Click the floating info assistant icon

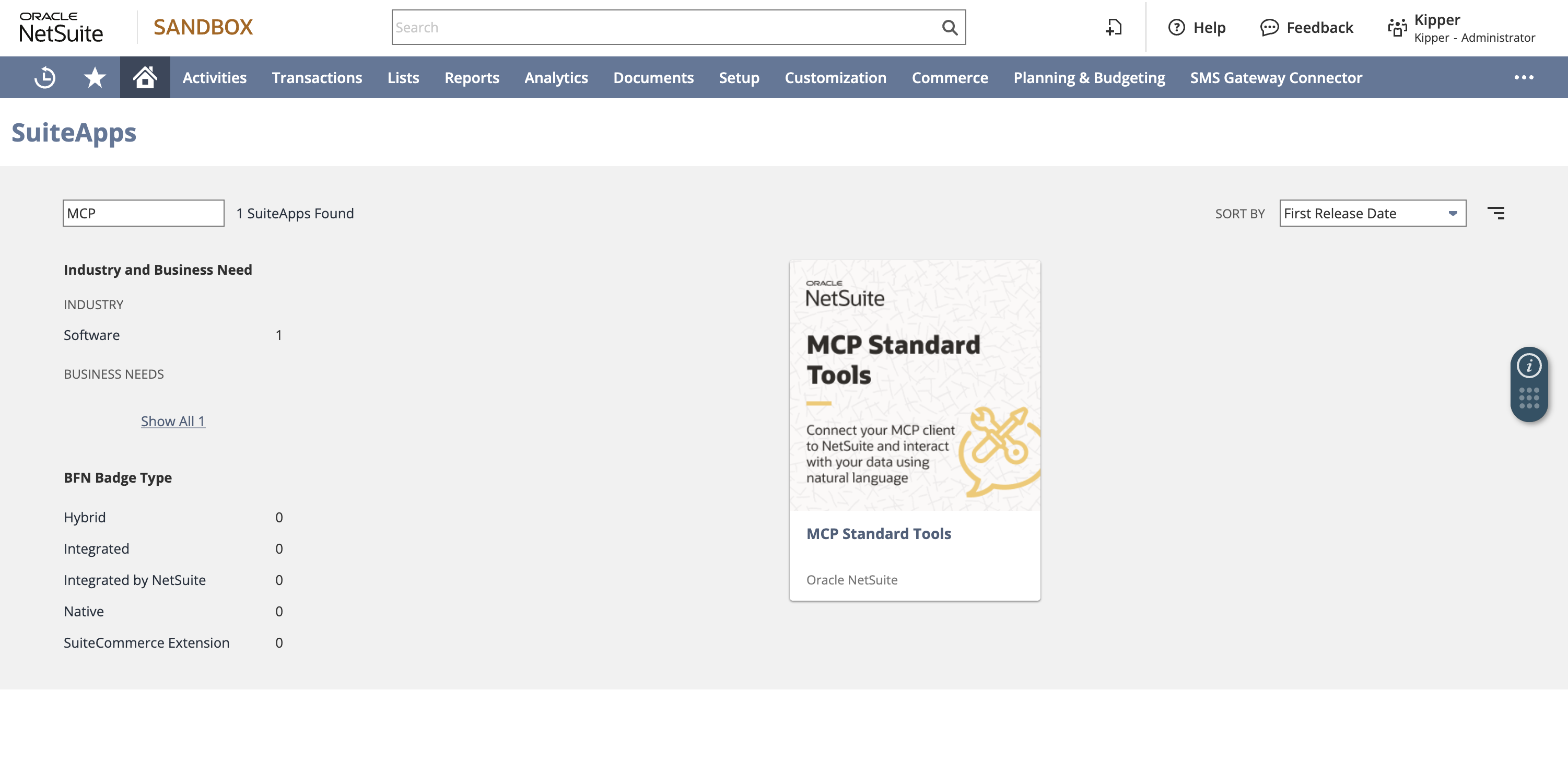tap(1529, 366)
